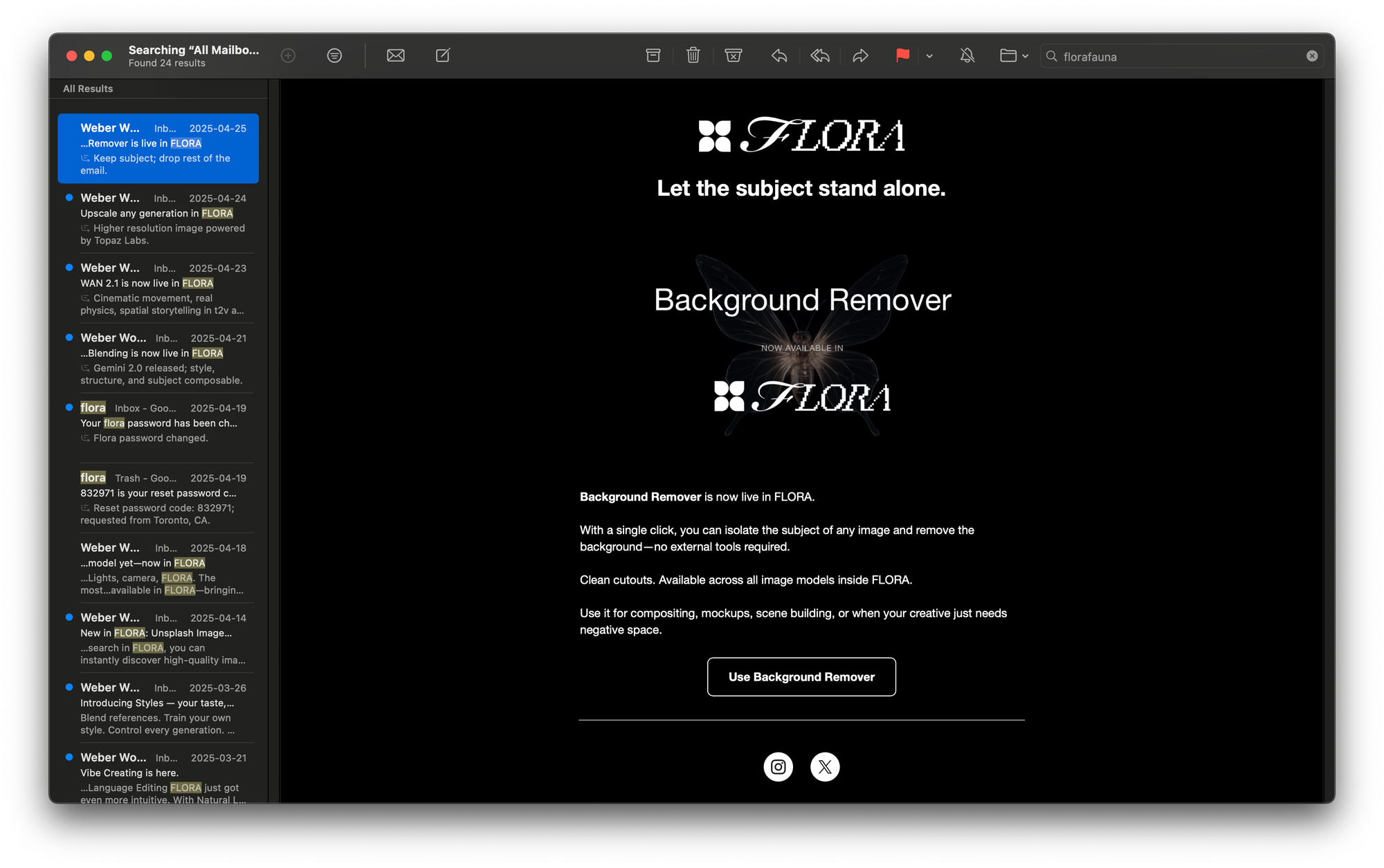Open Blending is now live 2025-04-21 email

point(158,358)
